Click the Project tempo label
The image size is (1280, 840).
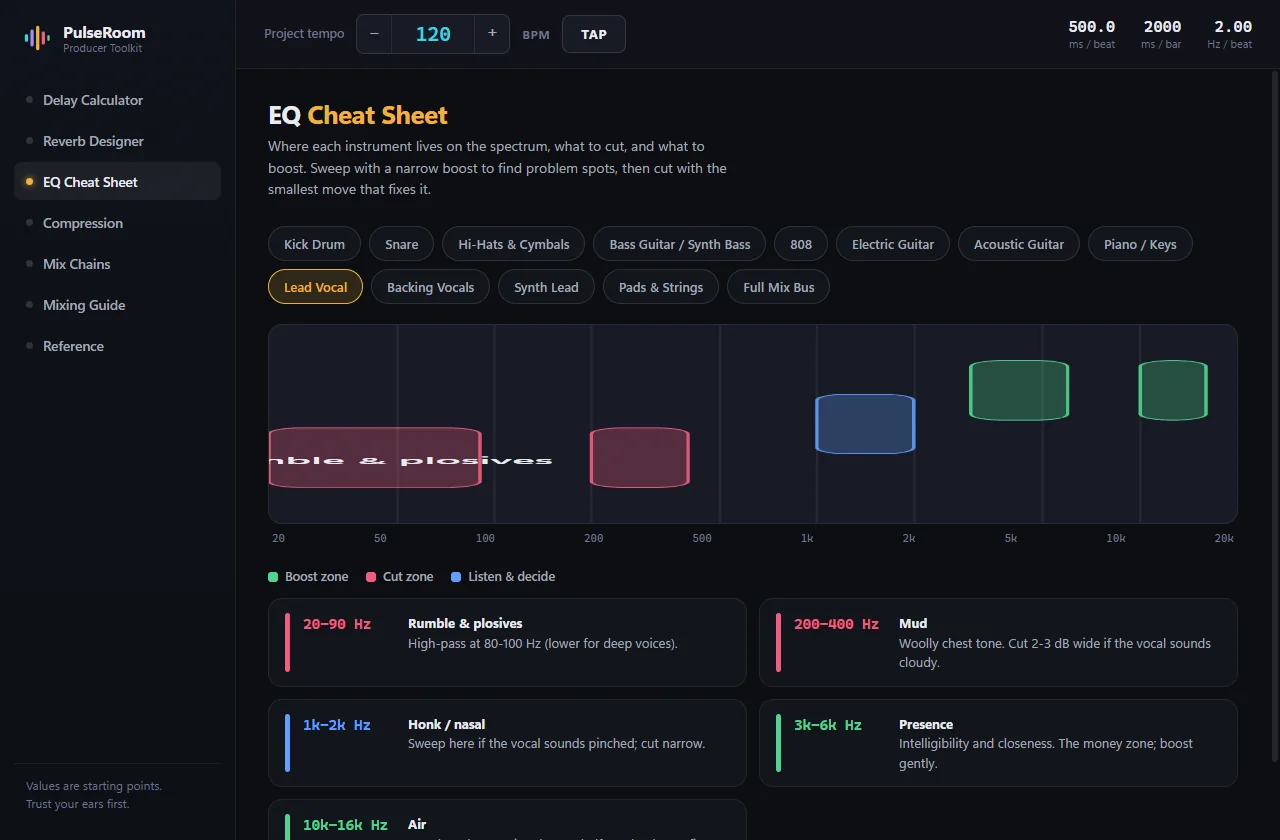pyautogui.click(x=304, y=34)
